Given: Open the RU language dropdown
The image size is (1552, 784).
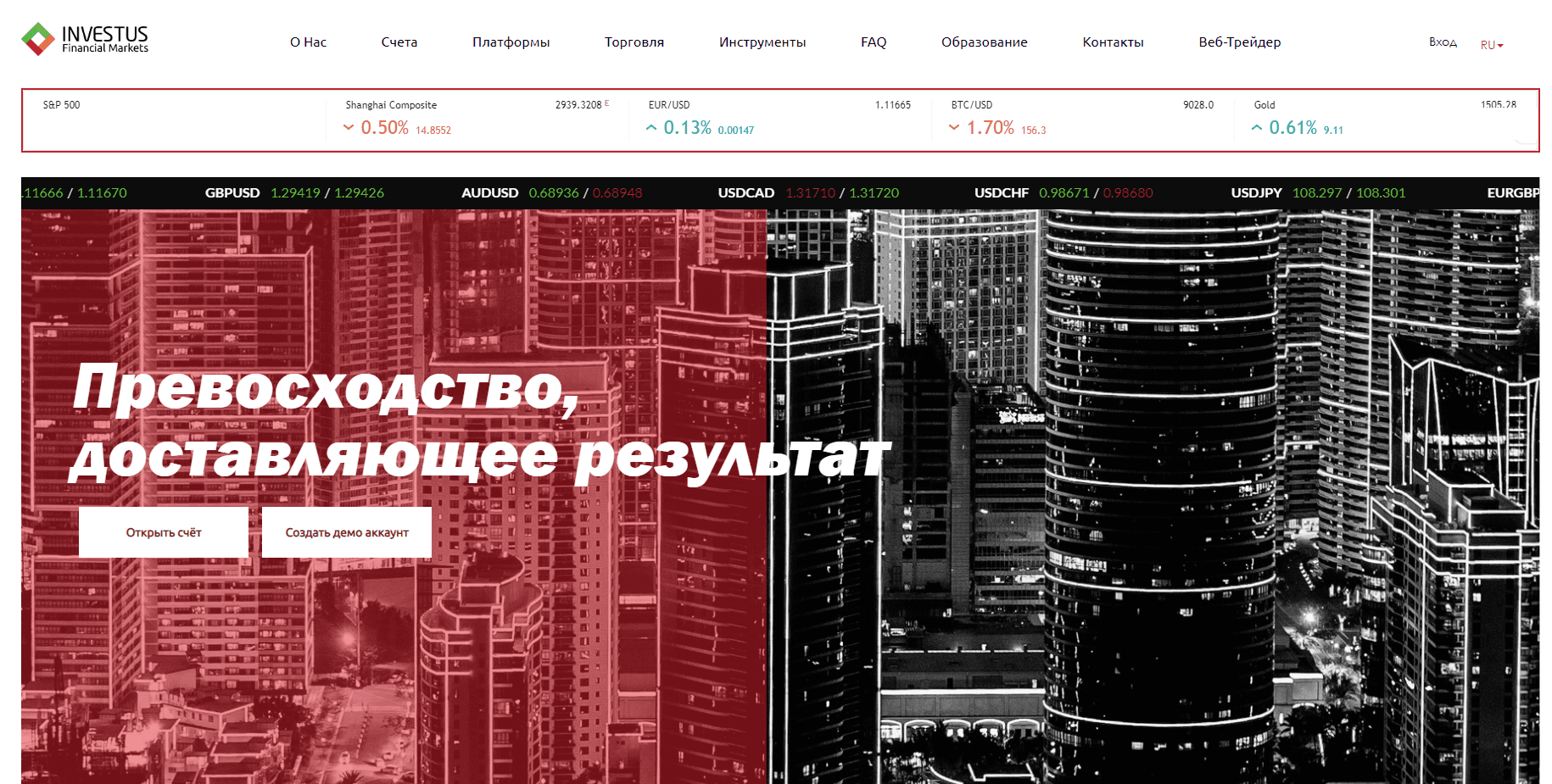Looking at the screenshot, I should (1491, 44).
